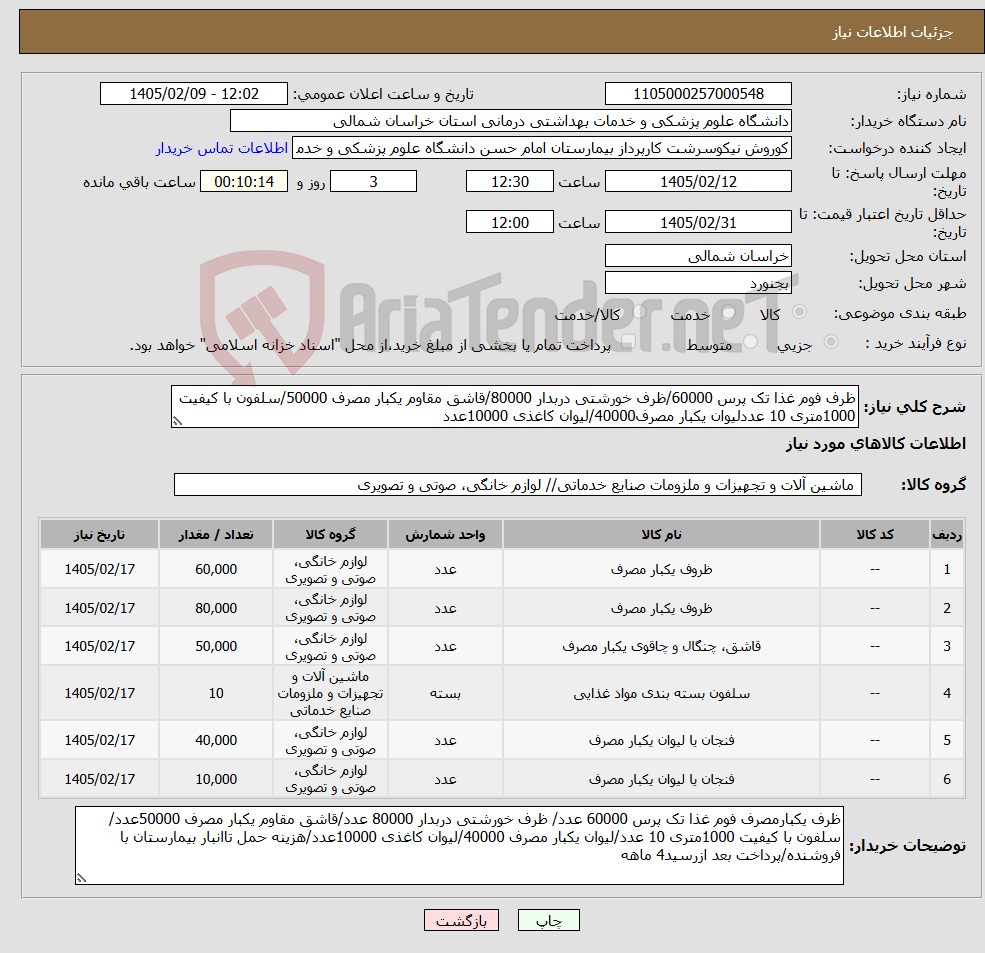985x953 pixels.
Task: Click the چاپ (print) button
Action: tap(548, 920)
